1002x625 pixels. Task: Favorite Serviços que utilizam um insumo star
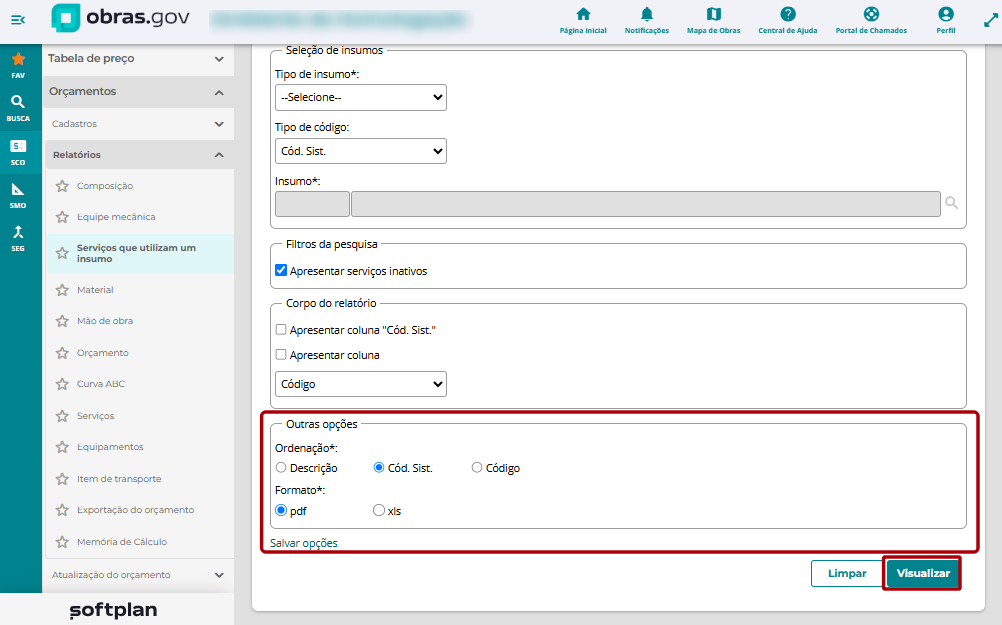[x=62, y=253]
